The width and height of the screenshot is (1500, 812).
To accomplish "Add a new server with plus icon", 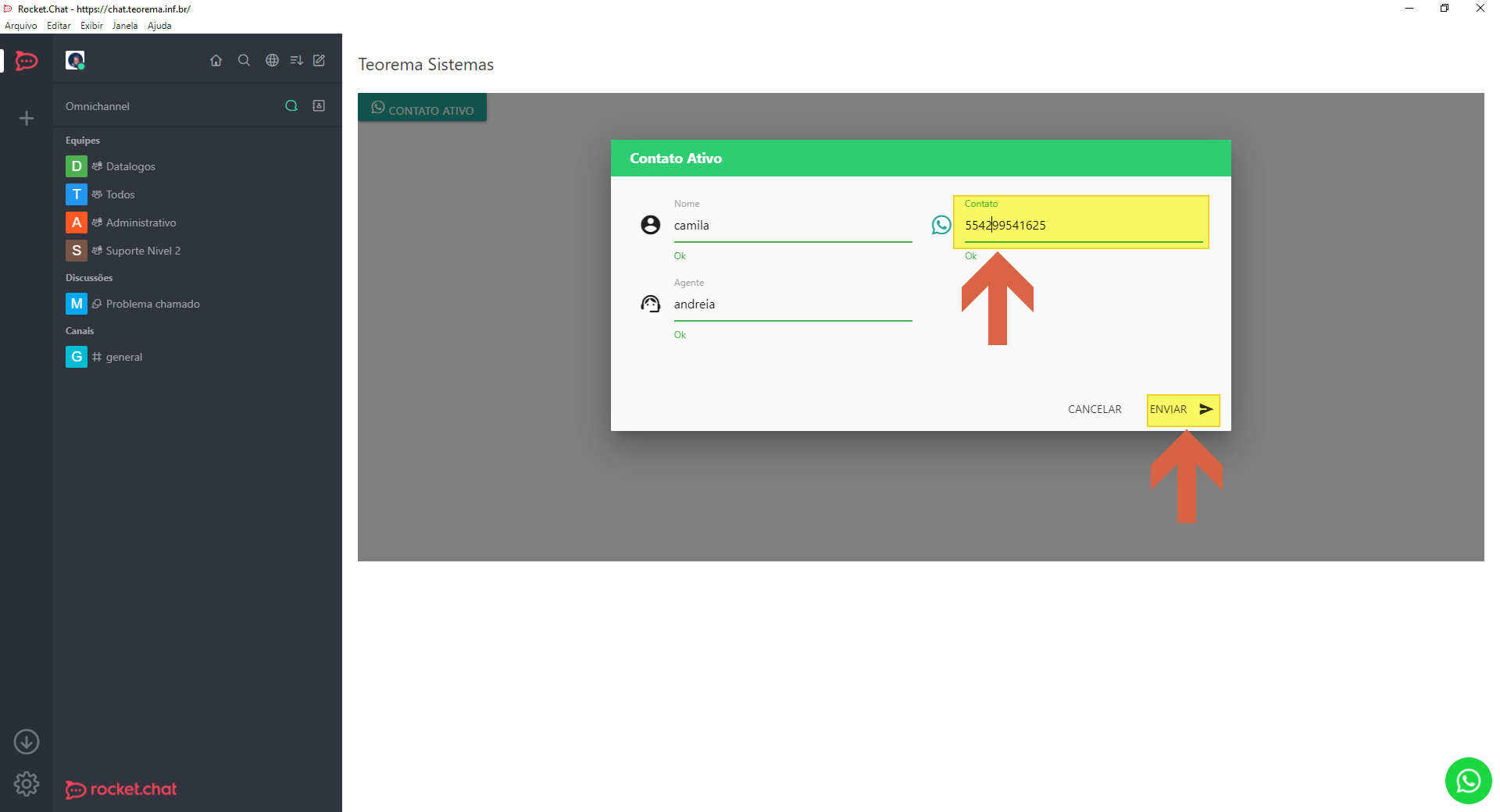I will pyautogui.click(x=27, y=118).
